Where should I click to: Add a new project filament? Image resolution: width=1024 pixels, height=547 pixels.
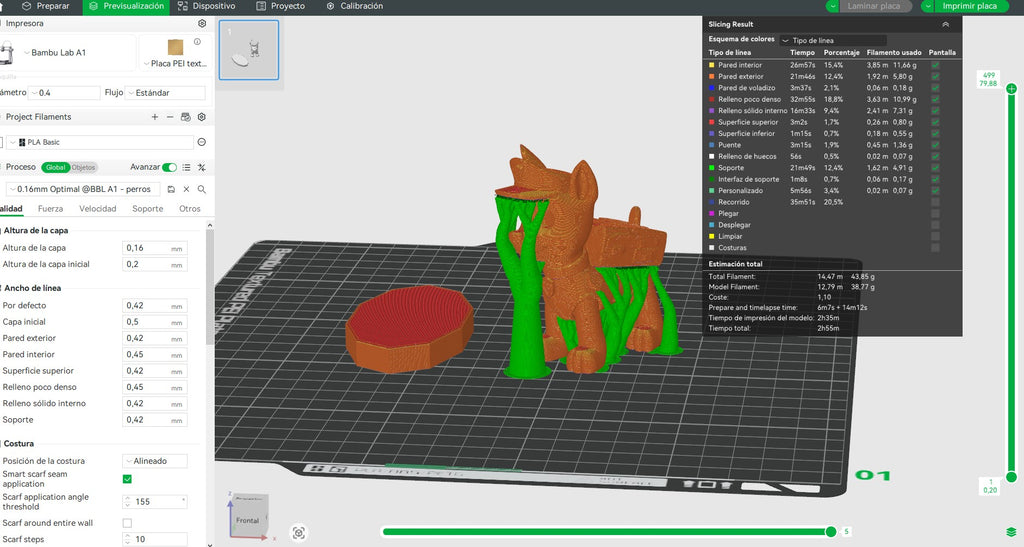tap(155, 117)
